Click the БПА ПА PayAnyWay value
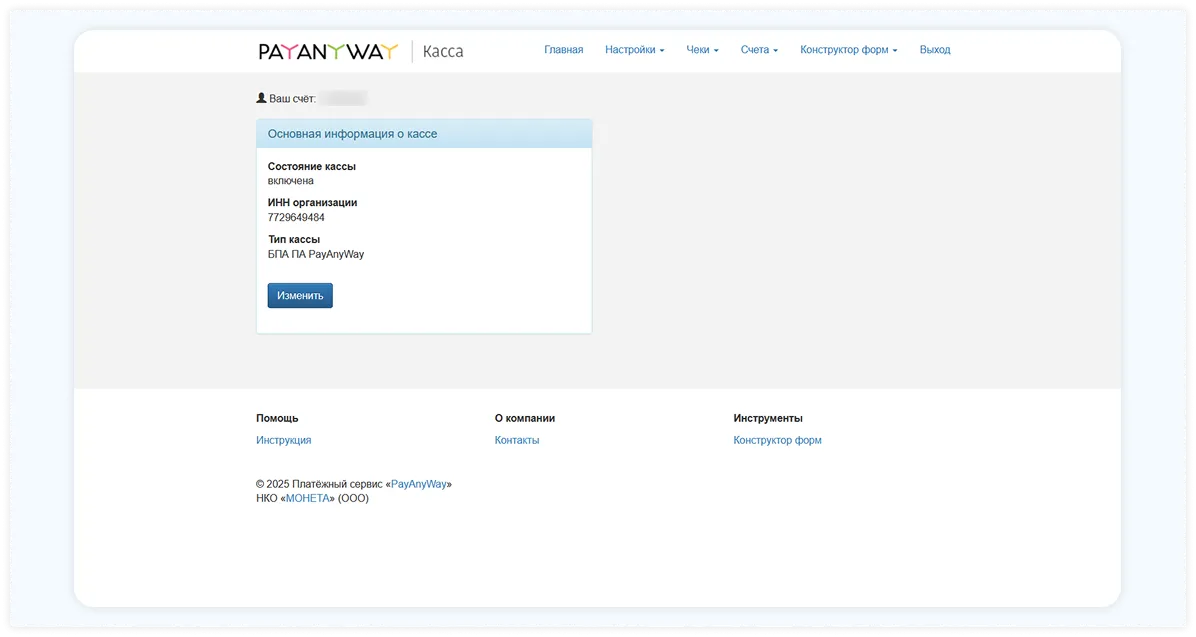The height and width of the screenshot is (637, 1196). (x=316, y=254)
